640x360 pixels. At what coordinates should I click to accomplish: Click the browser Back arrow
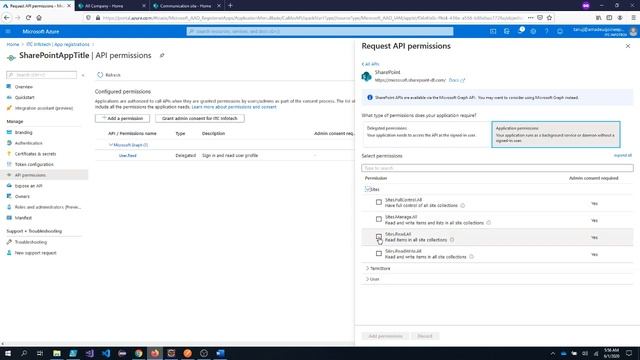click(7, 18)
